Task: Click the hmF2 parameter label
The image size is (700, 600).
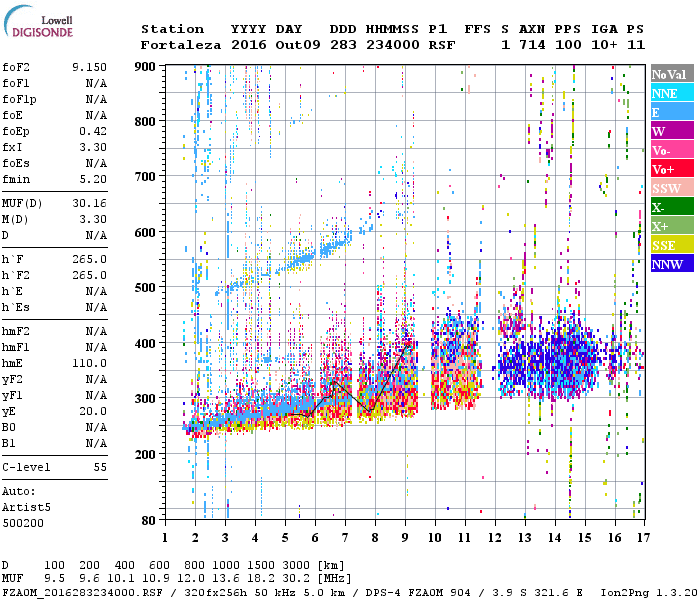Action: pos(16,331)
